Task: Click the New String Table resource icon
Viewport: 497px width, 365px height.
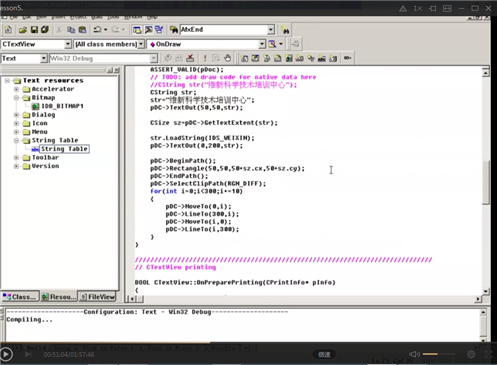Action: [x=322, y=58]
